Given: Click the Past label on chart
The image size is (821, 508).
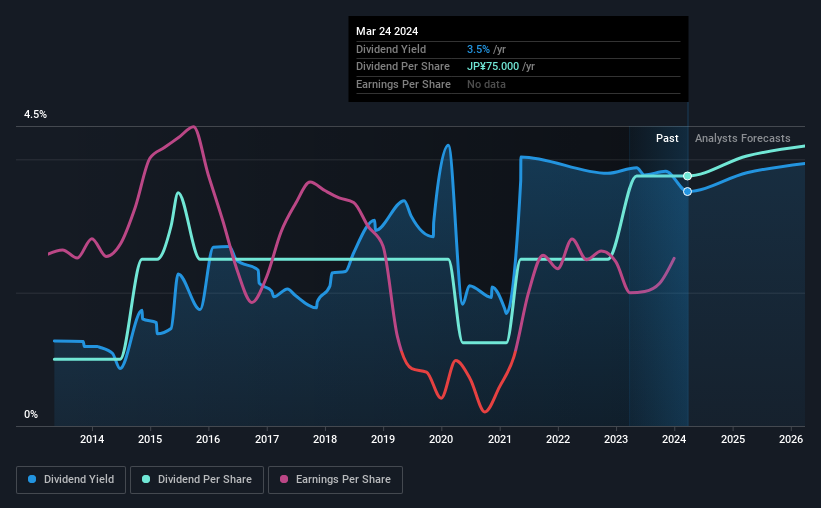Looking at the screenshot, I should pos(667,138).
